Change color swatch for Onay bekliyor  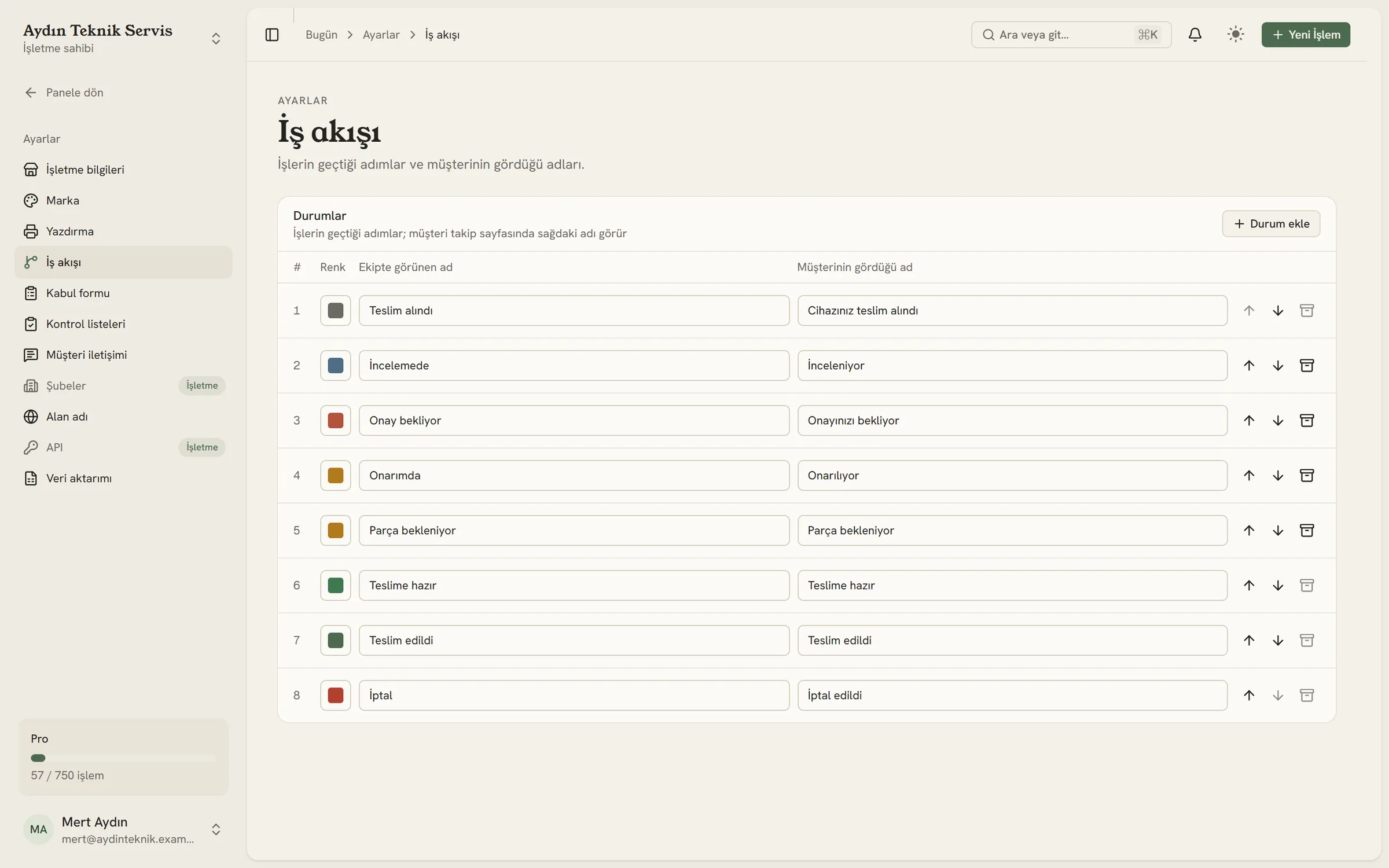point(335,421)
